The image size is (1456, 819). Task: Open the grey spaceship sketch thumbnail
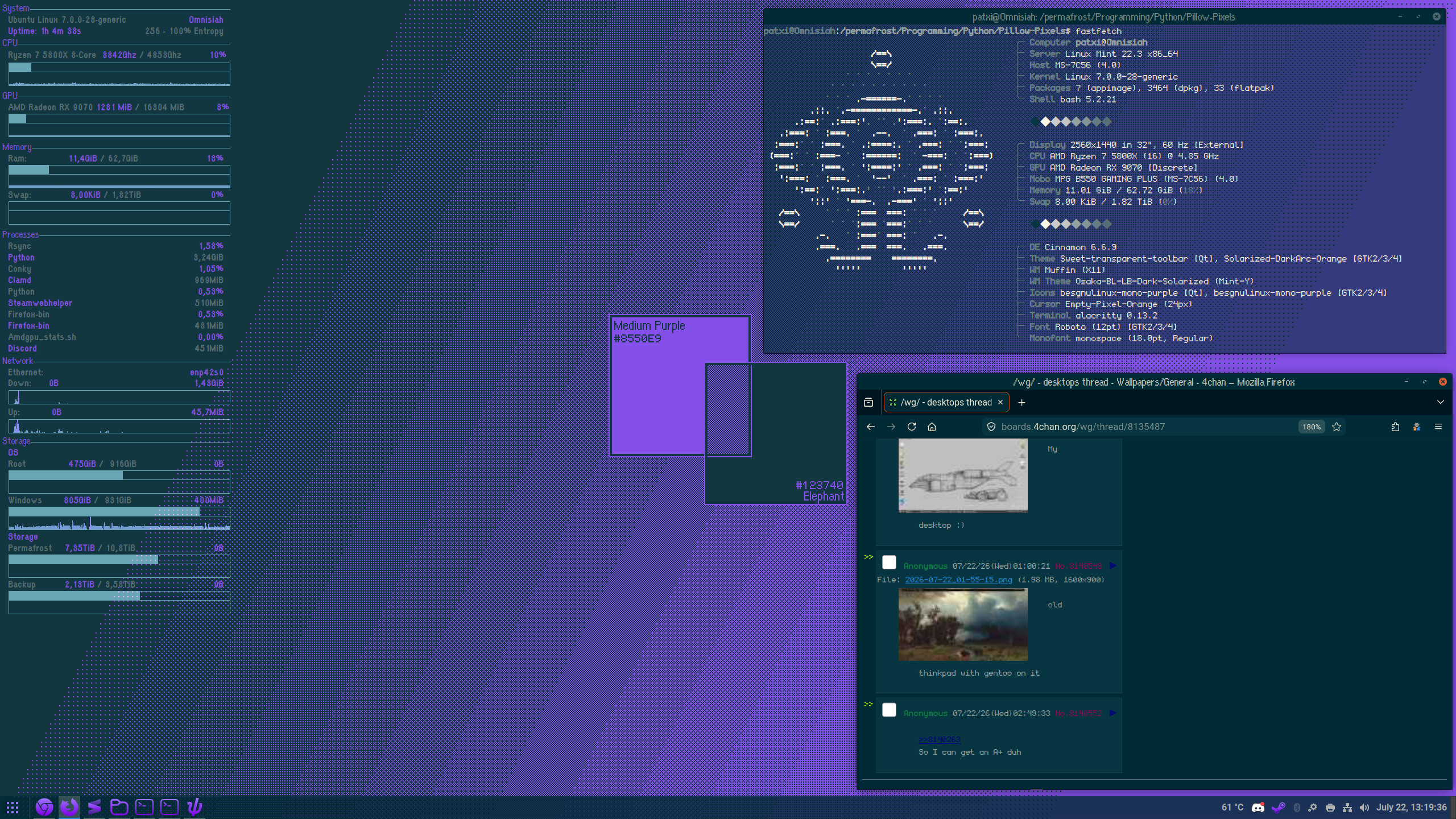tap(963, 475)
